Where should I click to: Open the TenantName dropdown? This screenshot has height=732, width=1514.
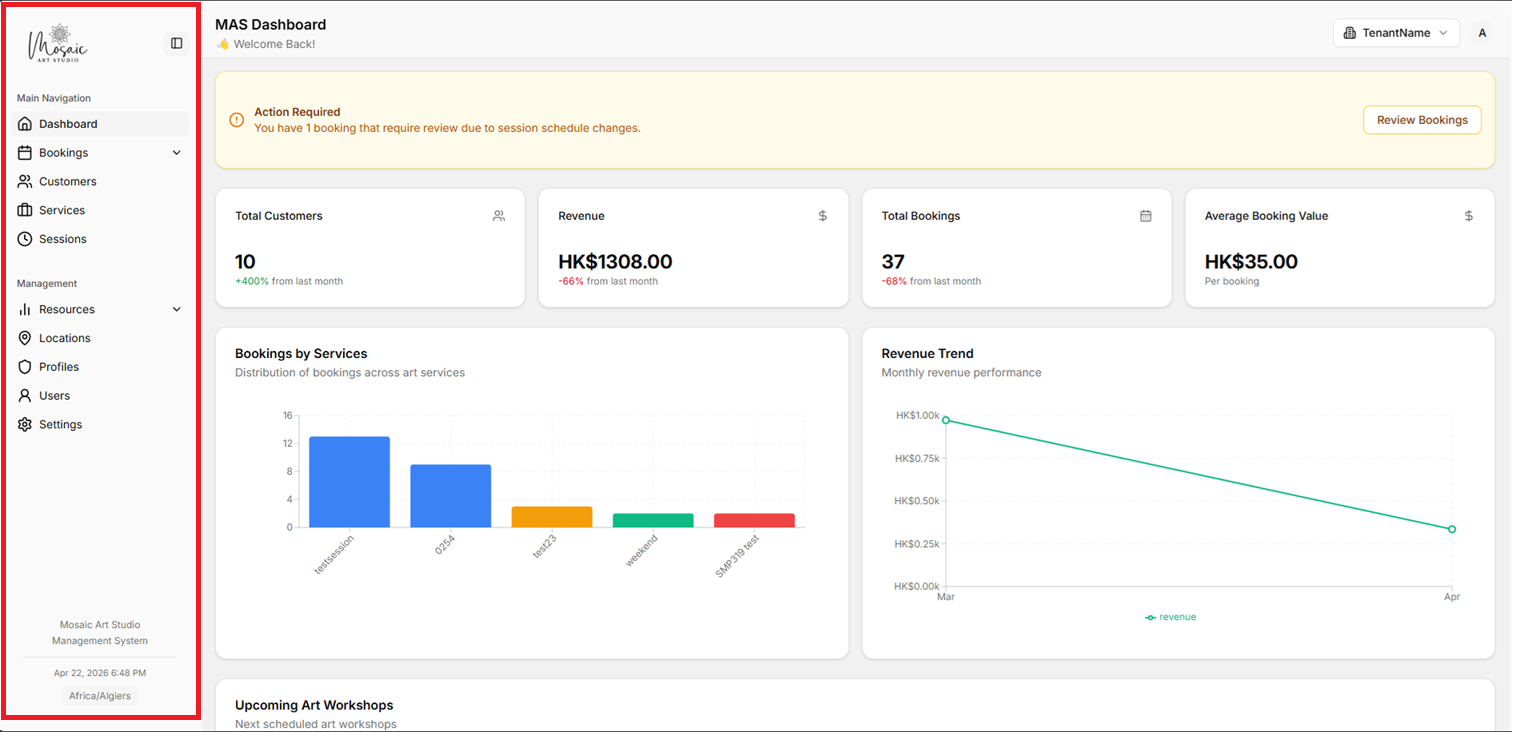click(x=1396, y=32)
